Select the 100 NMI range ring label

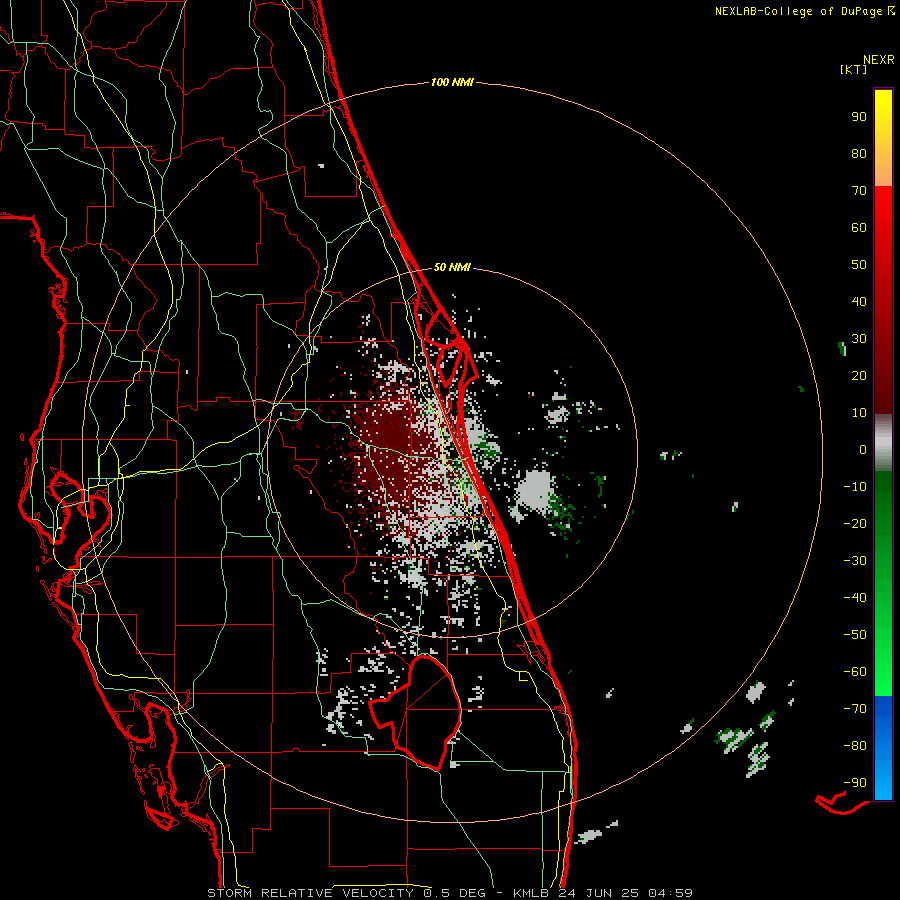tap(452, 82)
